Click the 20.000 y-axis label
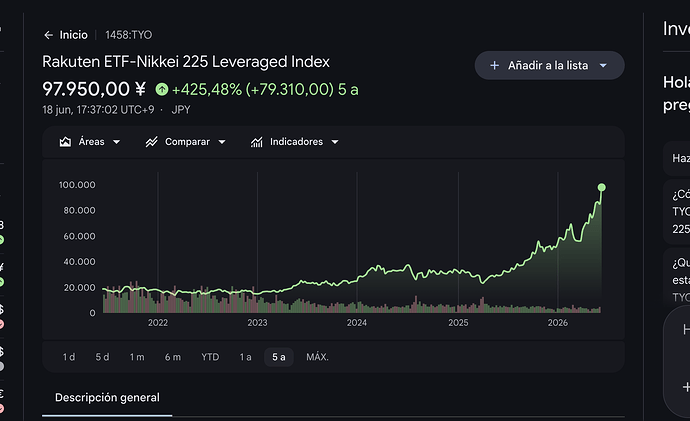Screen dimensions: 690x421 pos(79,288)
